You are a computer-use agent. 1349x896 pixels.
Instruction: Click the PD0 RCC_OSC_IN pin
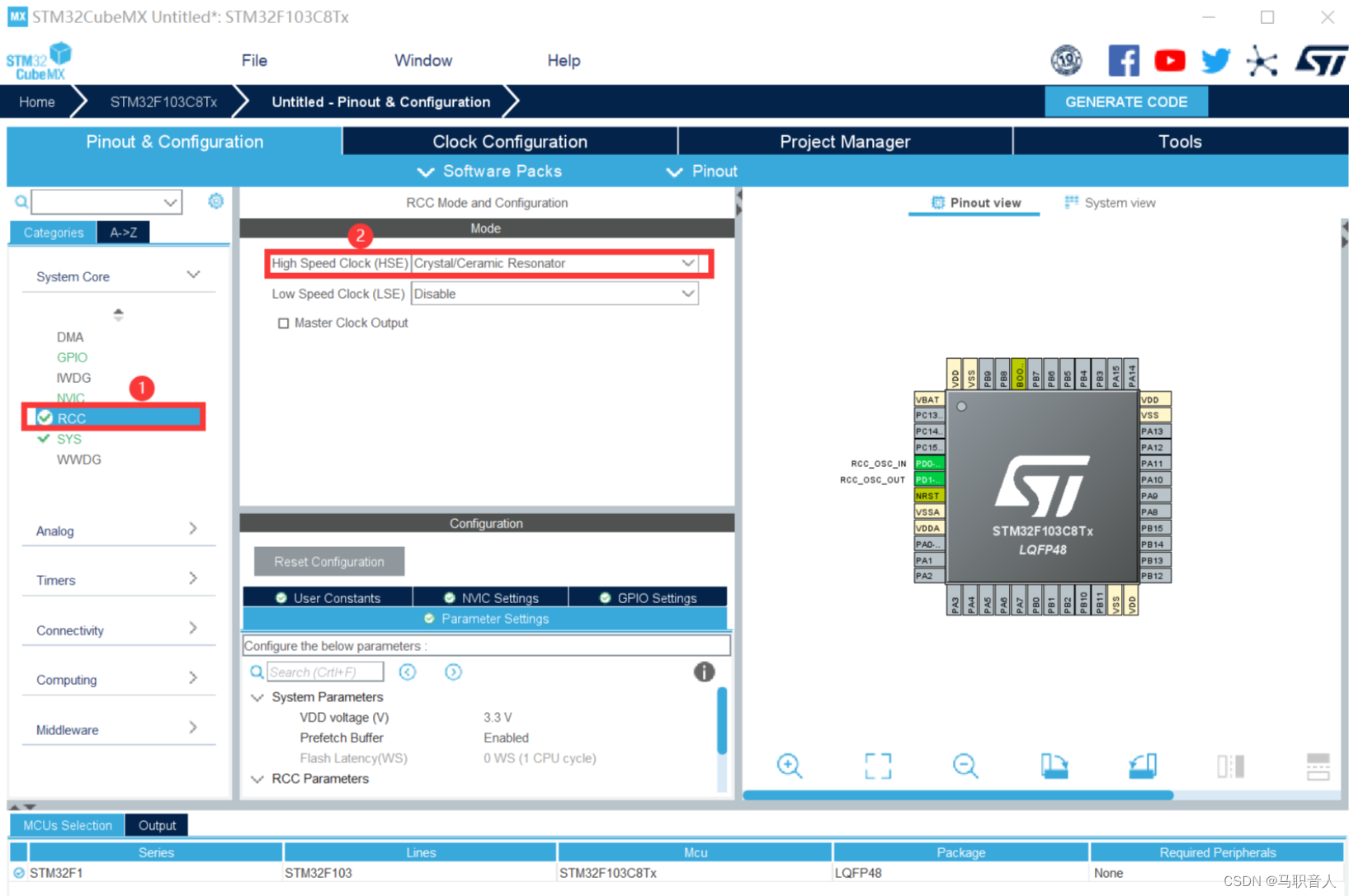929,464
